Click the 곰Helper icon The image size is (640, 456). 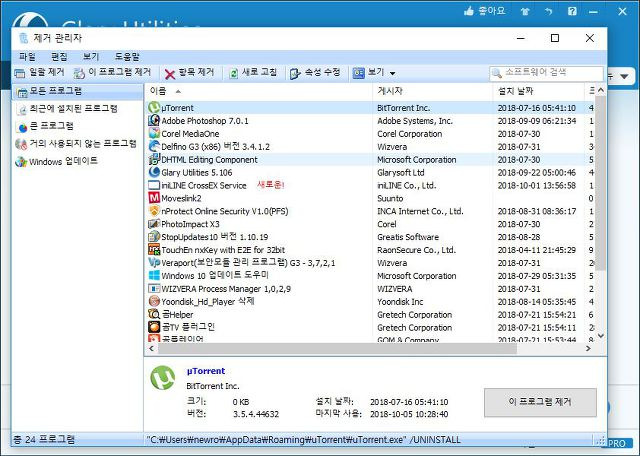click(154, 314)
